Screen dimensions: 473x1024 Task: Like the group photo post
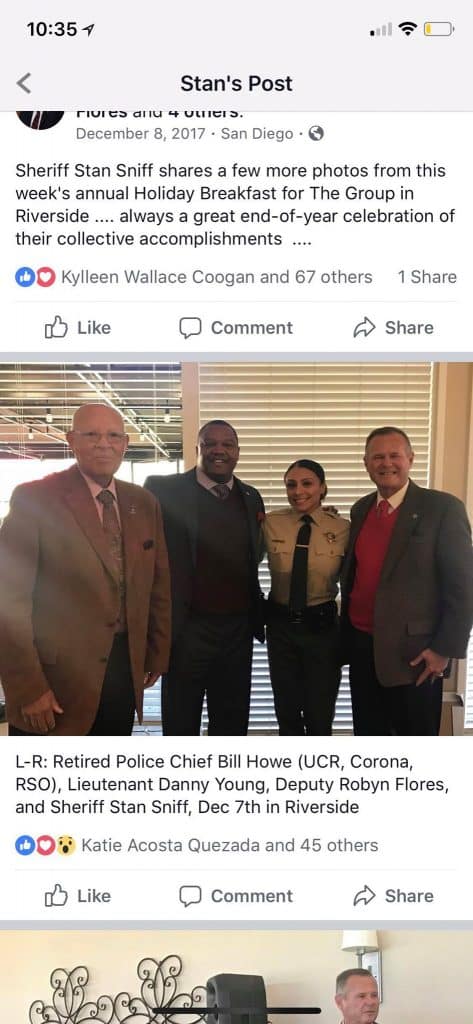(x=78, y=896)
